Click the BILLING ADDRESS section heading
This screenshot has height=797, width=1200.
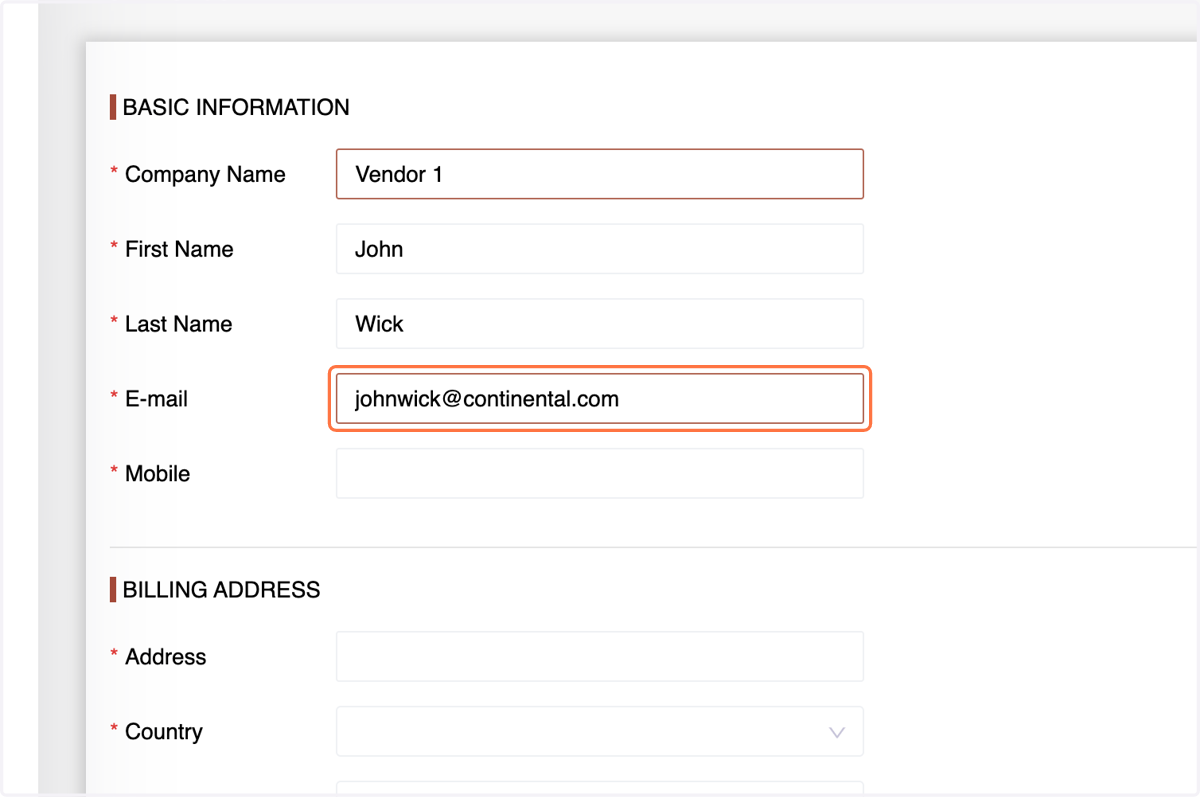pyautogui.click(x=221, y=590)
